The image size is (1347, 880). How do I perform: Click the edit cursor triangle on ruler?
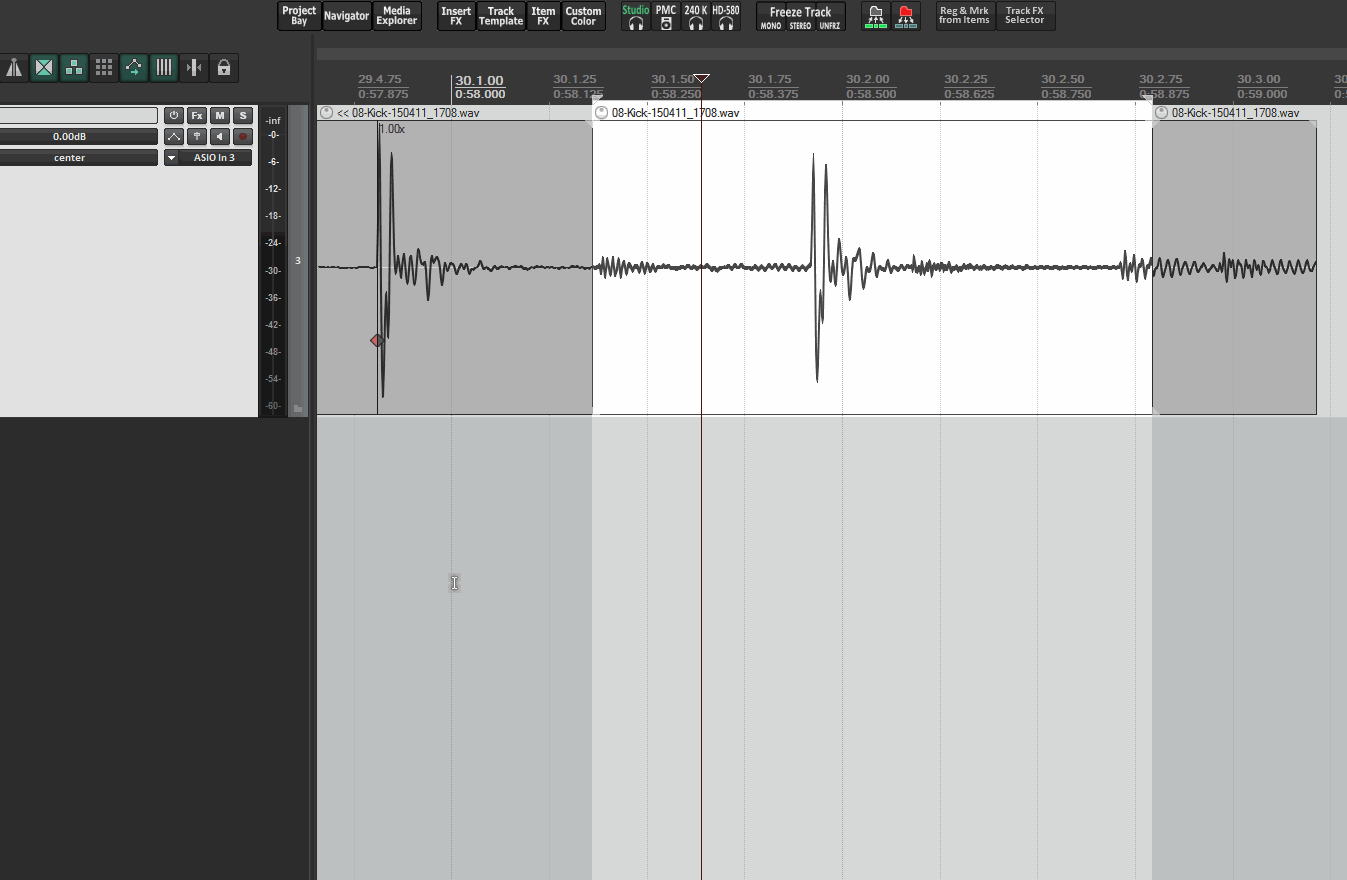click(702, 78)
